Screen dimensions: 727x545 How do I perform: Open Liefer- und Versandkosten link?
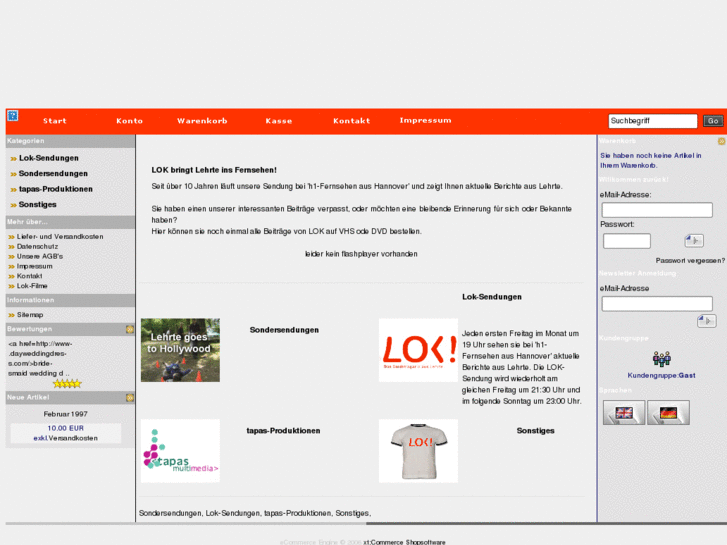click(60, 237)
